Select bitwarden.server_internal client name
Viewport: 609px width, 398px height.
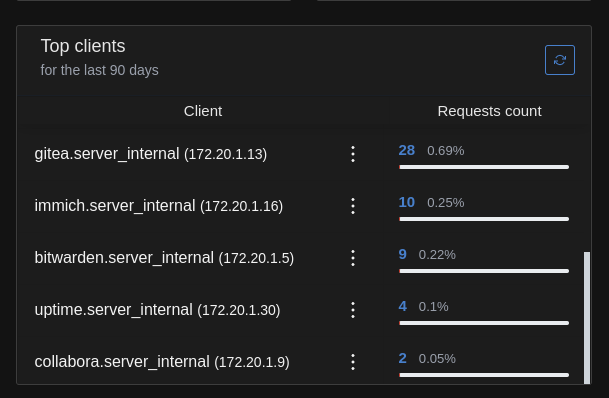coord(124,258)
